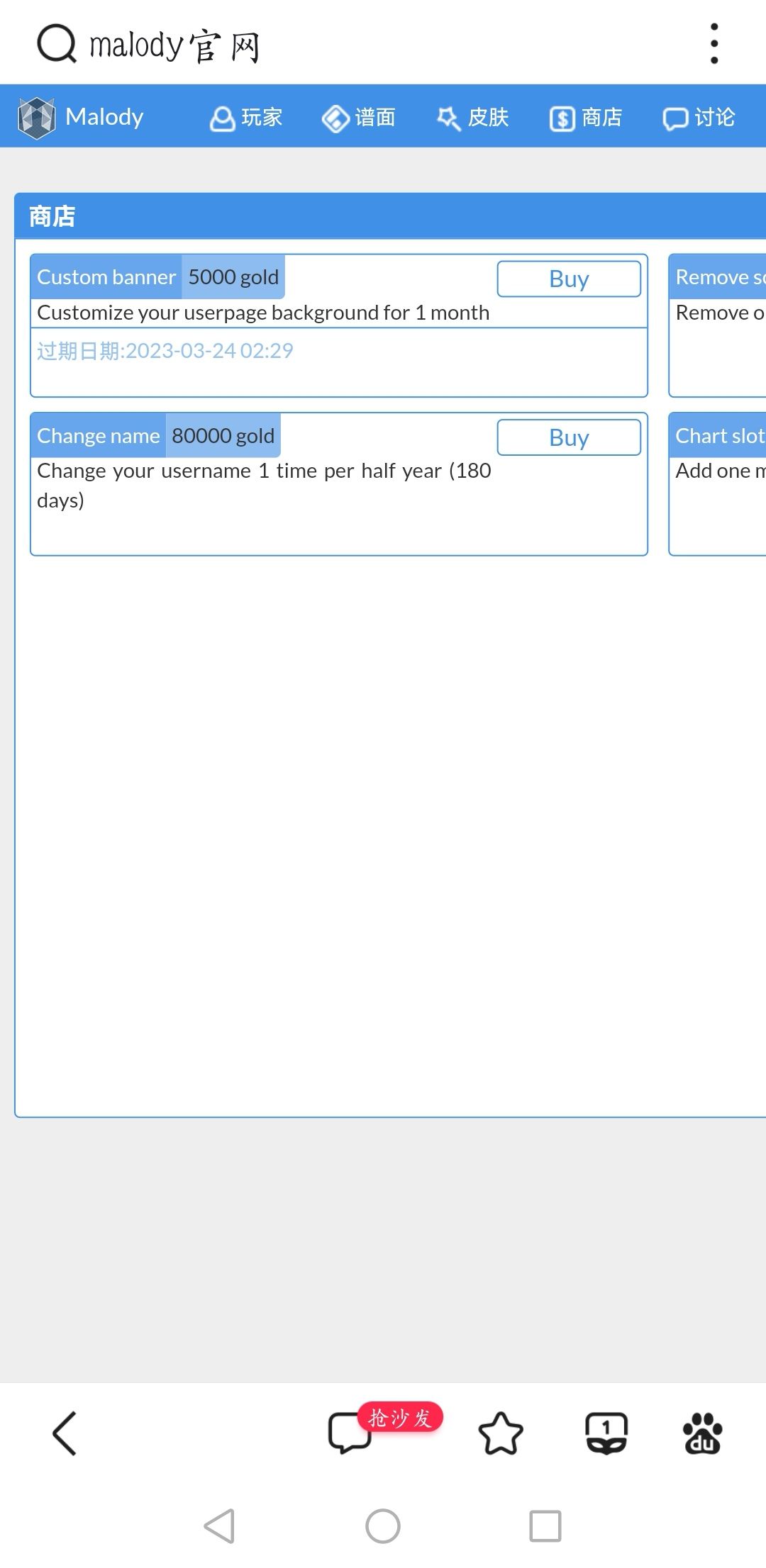Bookmark page with the star icon
766x1568 pixels.
click(x=501, y=1433)
